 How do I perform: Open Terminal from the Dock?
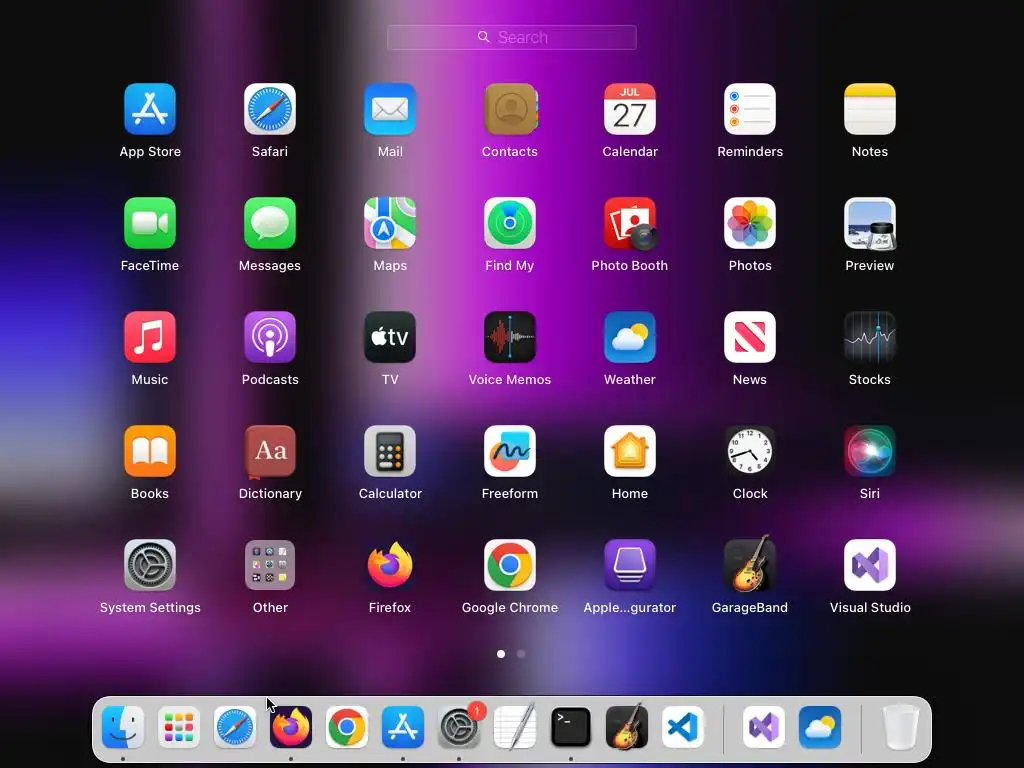[x=571, y=727]
